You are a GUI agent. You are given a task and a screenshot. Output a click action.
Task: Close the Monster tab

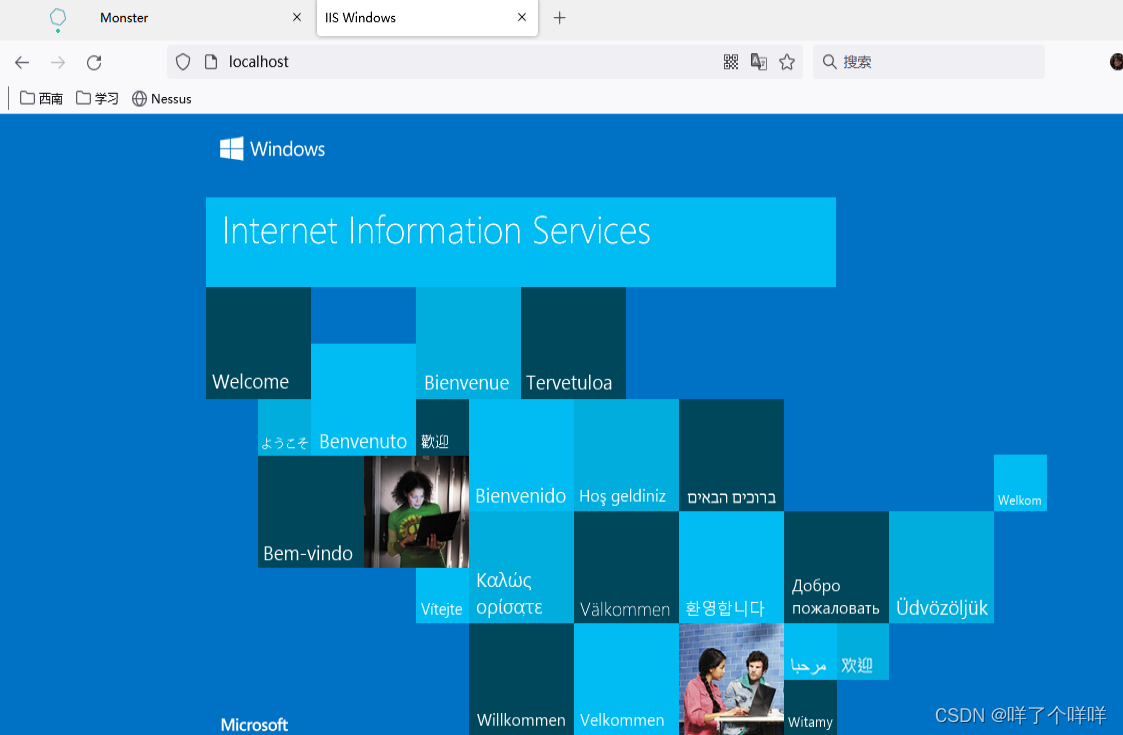click(297, 17)
